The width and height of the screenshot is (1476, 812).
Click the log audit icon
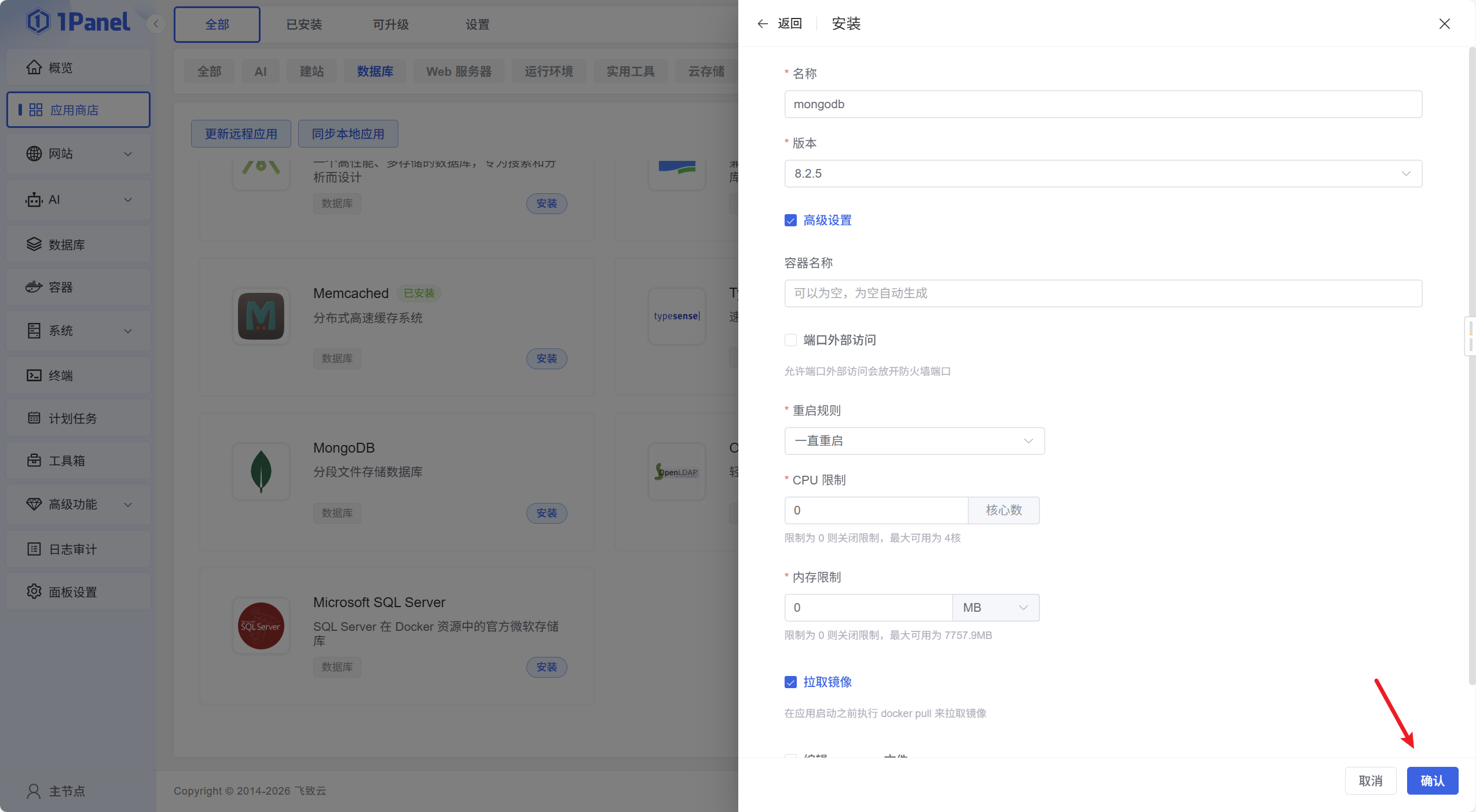(x=34, y=549)
